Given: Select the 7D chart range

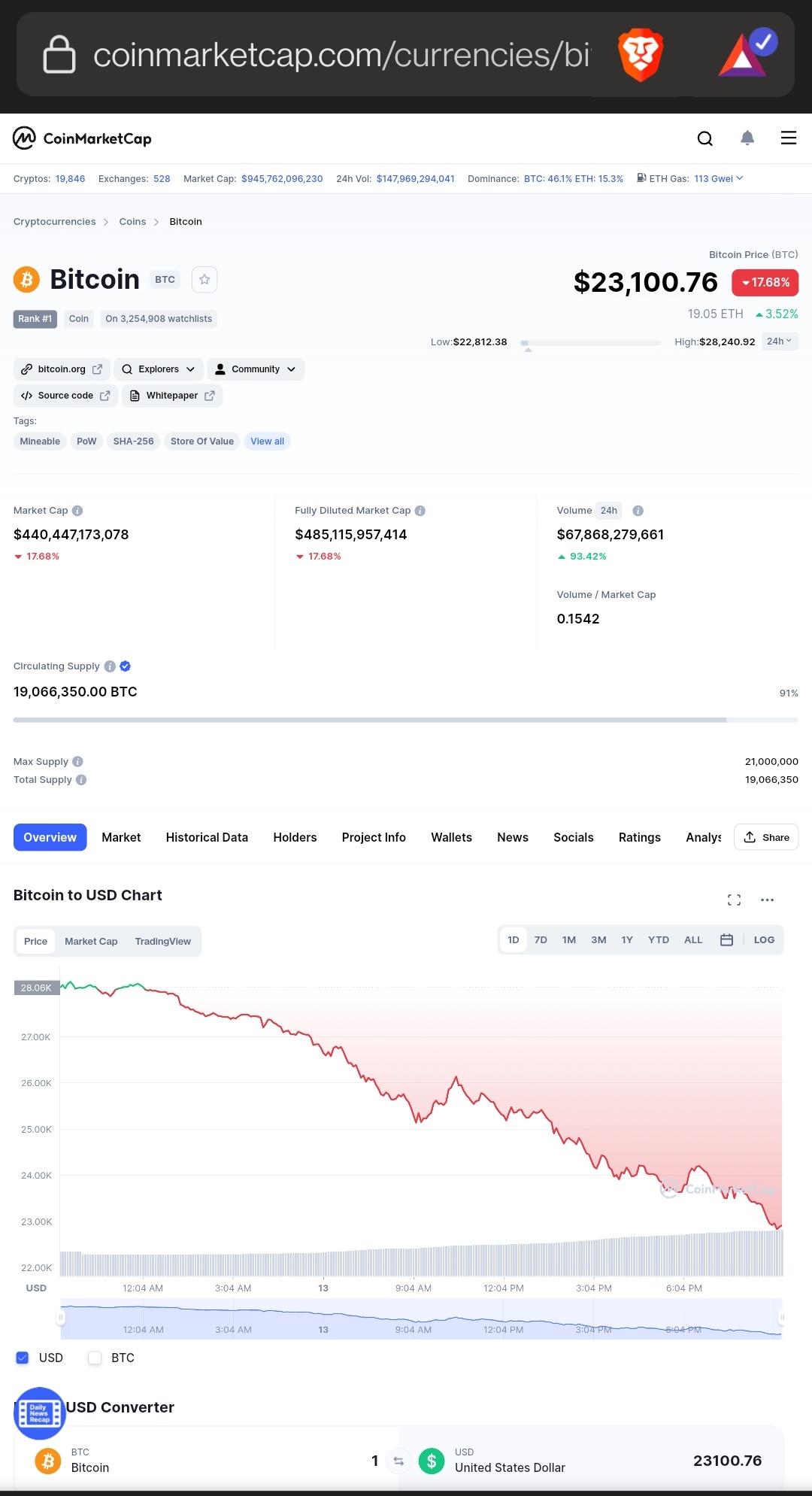Looking at the screenshot, I should 541,940.
